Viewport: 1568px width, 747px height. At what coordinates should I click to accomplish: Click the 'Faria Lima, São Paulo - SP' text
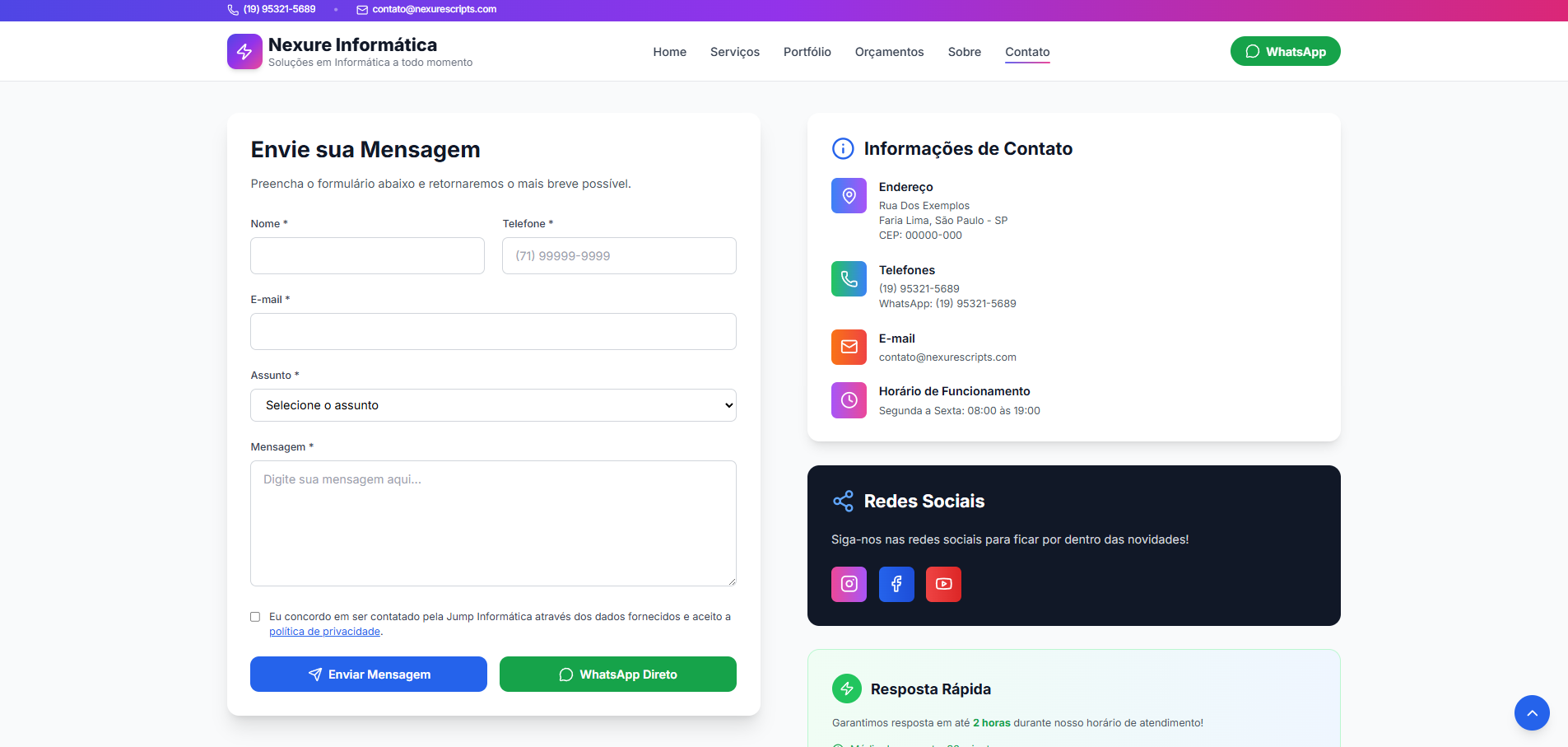[x=943, y=221]
